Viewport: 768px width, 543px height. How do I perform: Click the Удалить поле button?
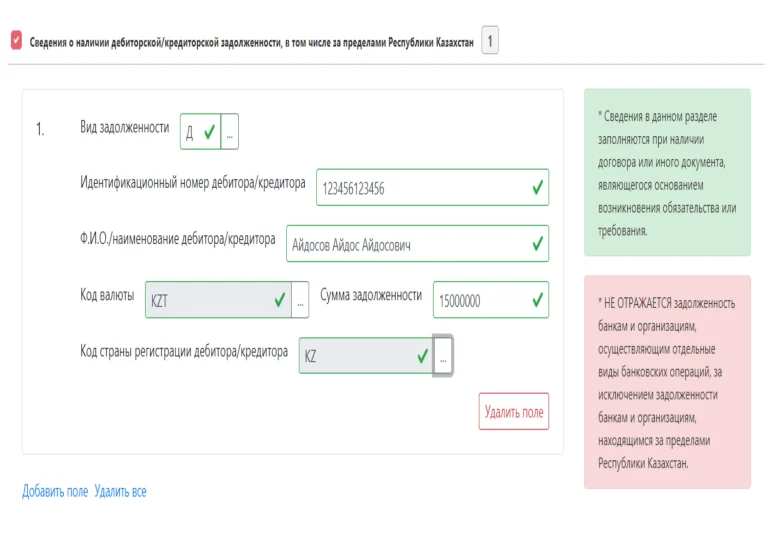[x=514, y=412]
